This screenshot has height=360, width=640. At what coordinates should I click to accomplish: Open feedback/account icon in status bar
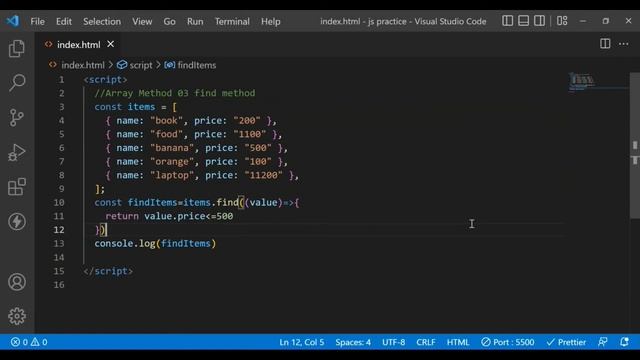602,342
